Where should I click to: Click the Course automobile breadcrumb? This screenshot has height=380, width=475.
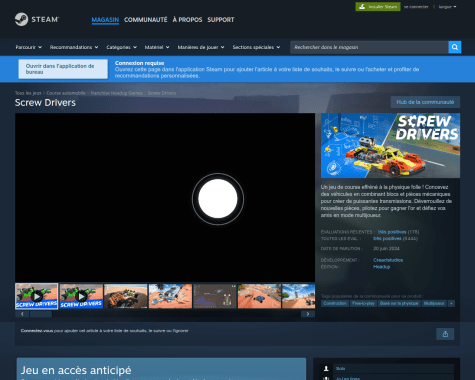coord(66,93)
